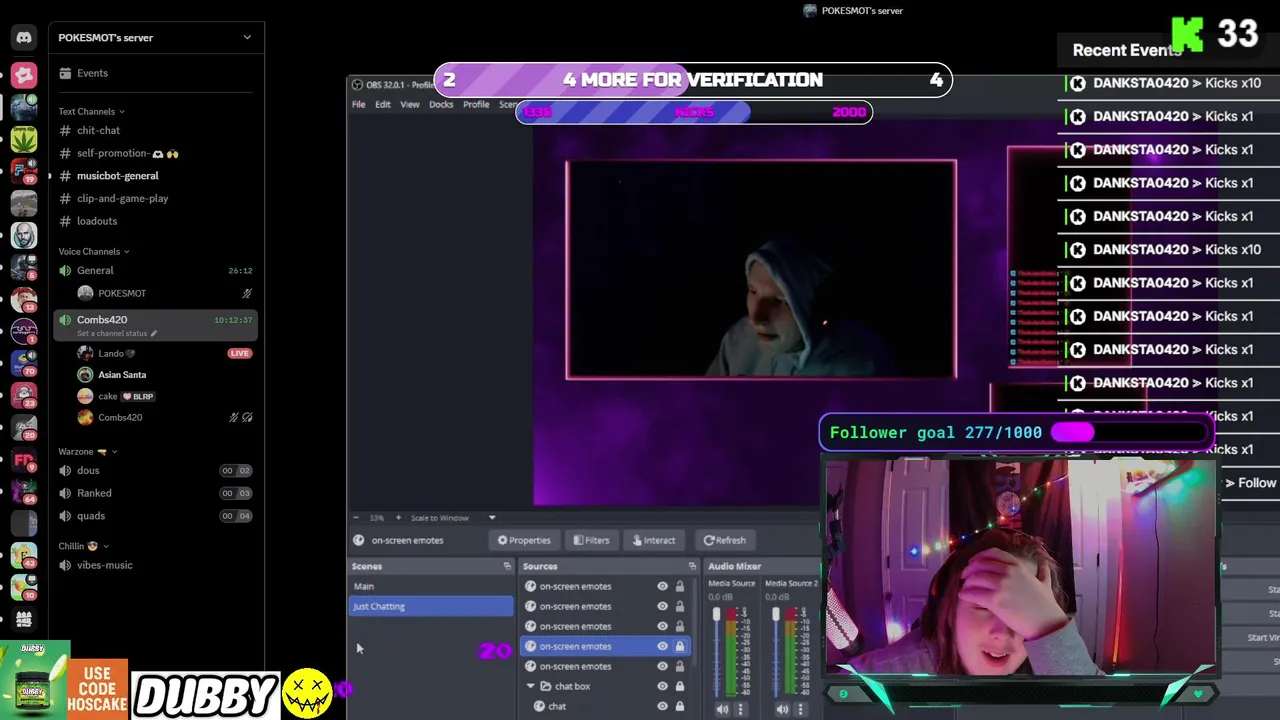Pop out the Sources dock icon

point(692,566)
